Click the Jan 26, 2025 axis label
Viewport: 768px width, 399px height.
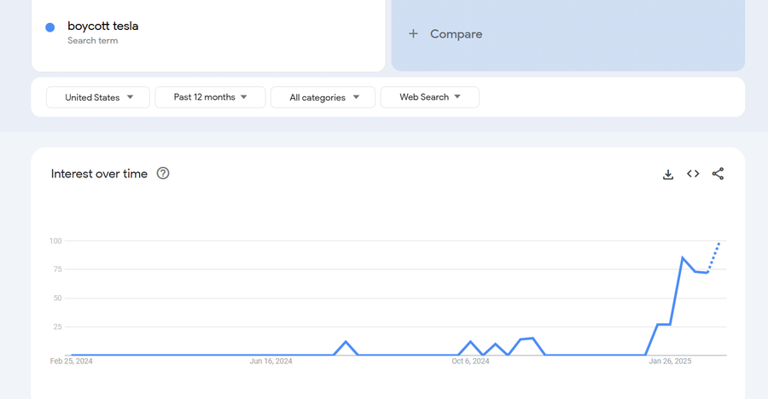(x=670, y=361)
